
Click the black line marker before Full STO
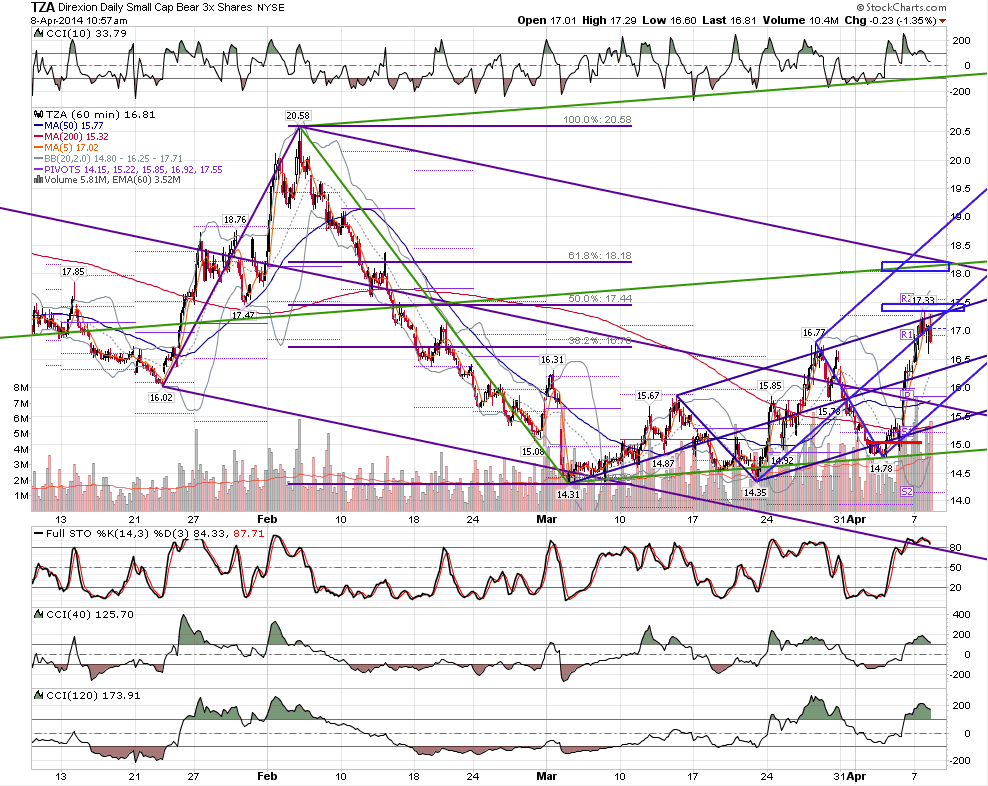pyautogui.click(x=38, y=534)
